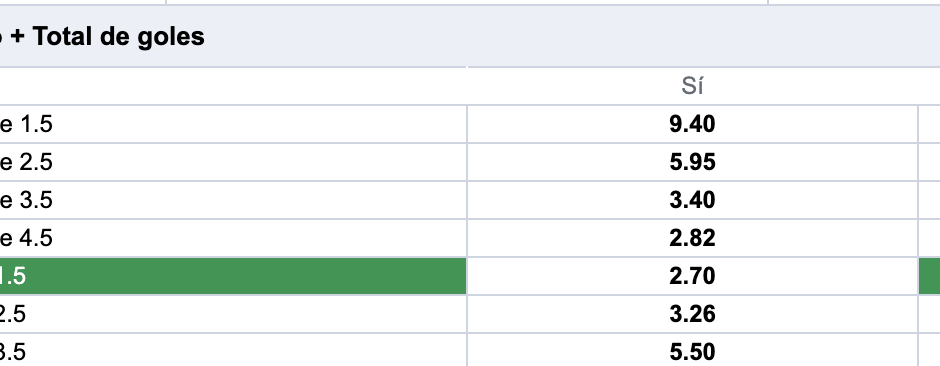940x366 pixels.
Task: Select the green highlighted 1.5 row label
Action: 233,276
